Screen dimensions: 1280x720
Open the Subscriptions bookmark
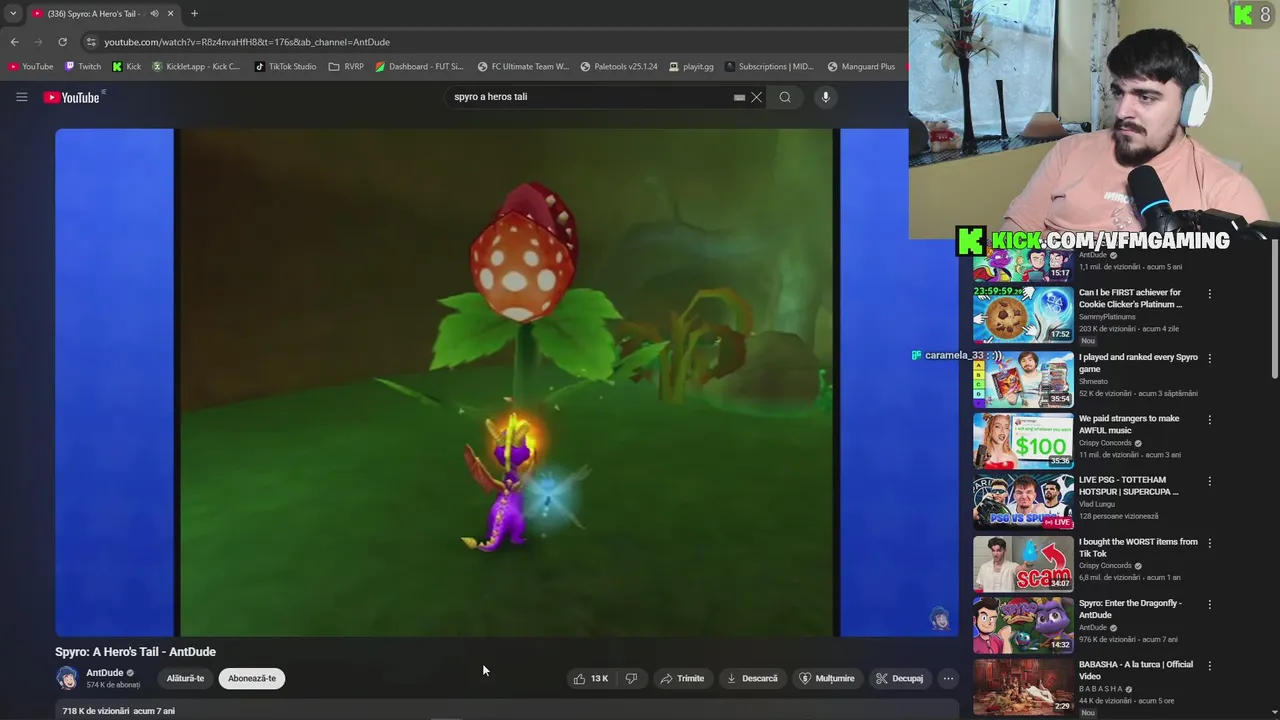click(x=769, y=67)
